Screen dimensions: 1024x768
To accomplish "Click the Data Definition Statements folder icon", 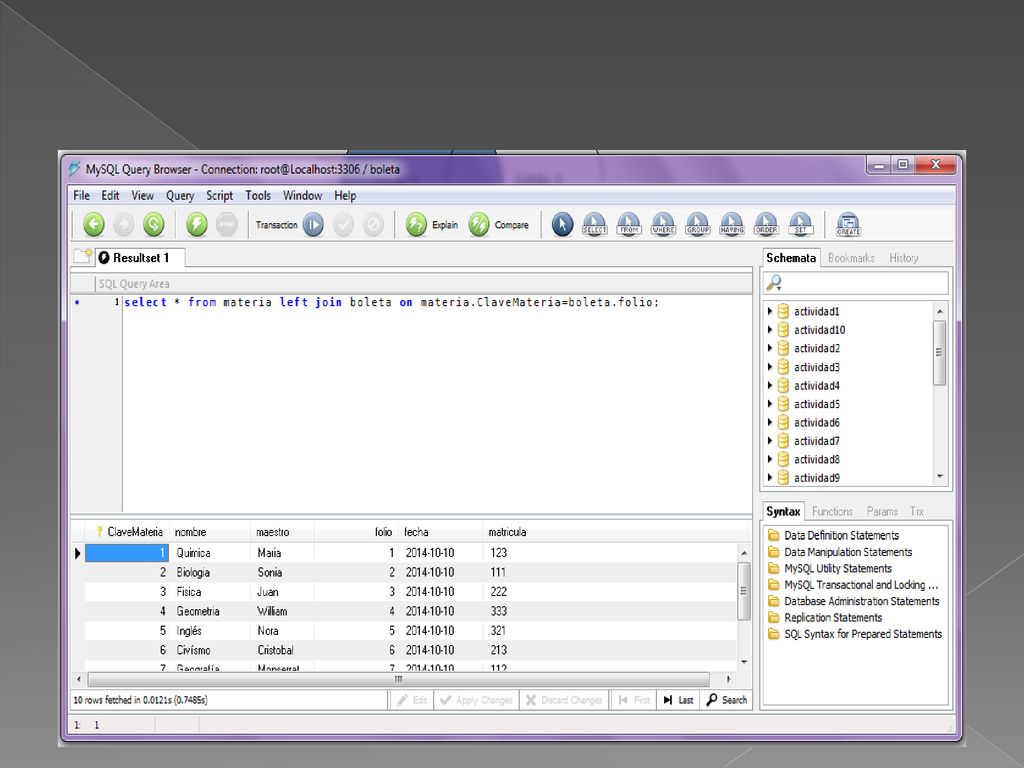I will pos(774,536).
